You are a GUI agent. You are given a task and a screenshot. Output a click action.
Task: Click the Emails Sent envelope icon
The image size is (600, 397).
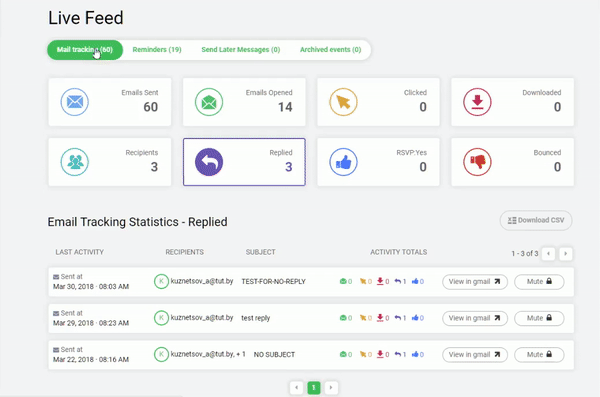pyautogui.click(x=75, y=102)
